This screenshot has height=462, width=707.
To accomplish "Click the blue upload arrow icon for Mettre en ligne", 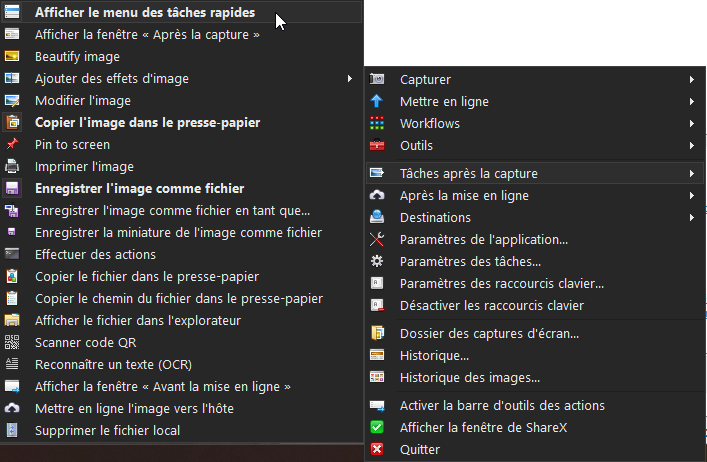I will (377, 101).
